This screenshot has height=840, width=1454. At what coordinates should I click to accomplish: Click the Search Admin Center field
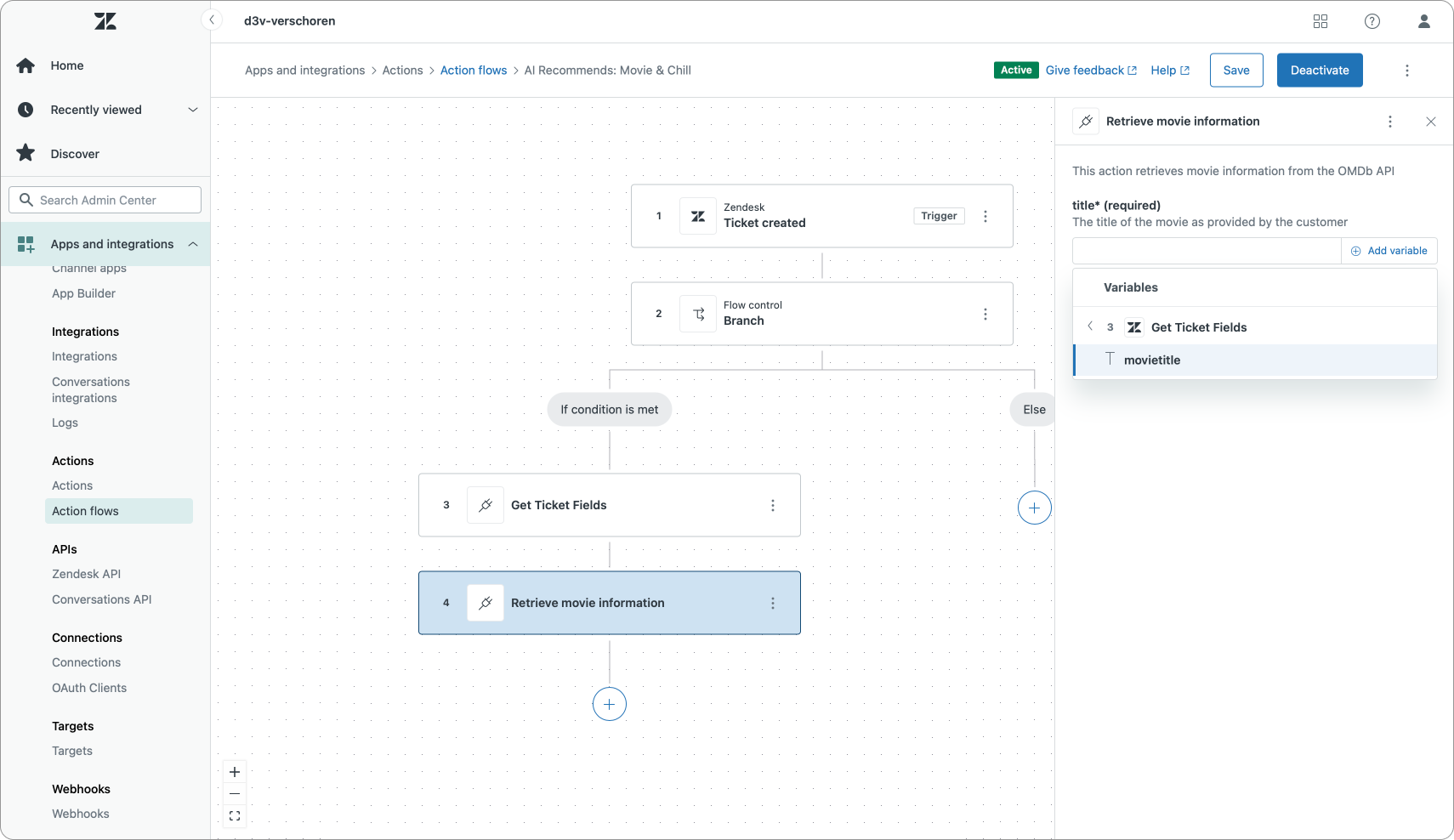click(x=105, y=200)
